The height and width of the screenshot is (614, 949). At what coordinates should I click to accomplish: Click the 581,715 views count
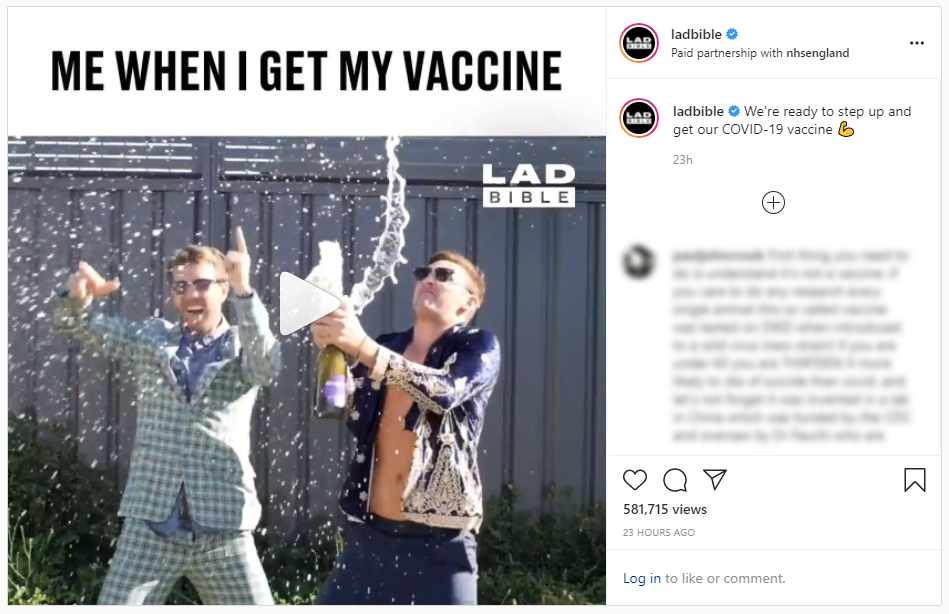(665, 509)
